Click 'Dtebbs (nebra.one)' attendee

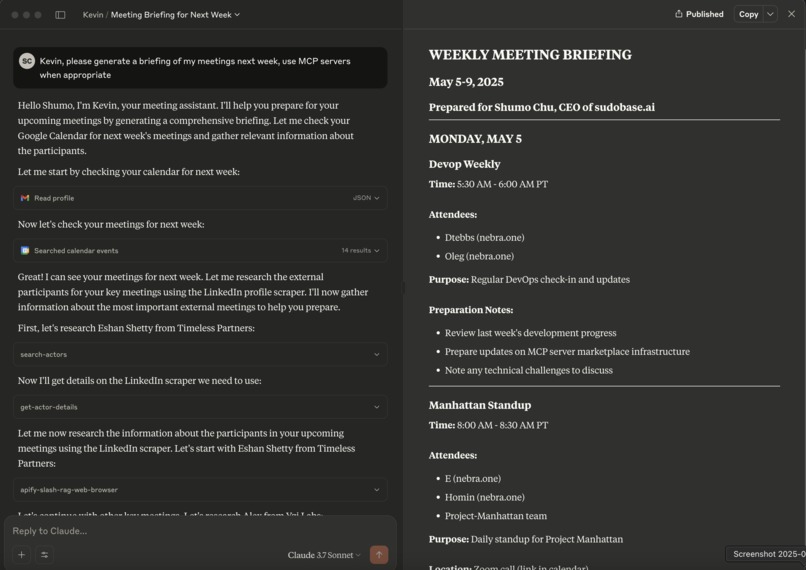(484, 237)
